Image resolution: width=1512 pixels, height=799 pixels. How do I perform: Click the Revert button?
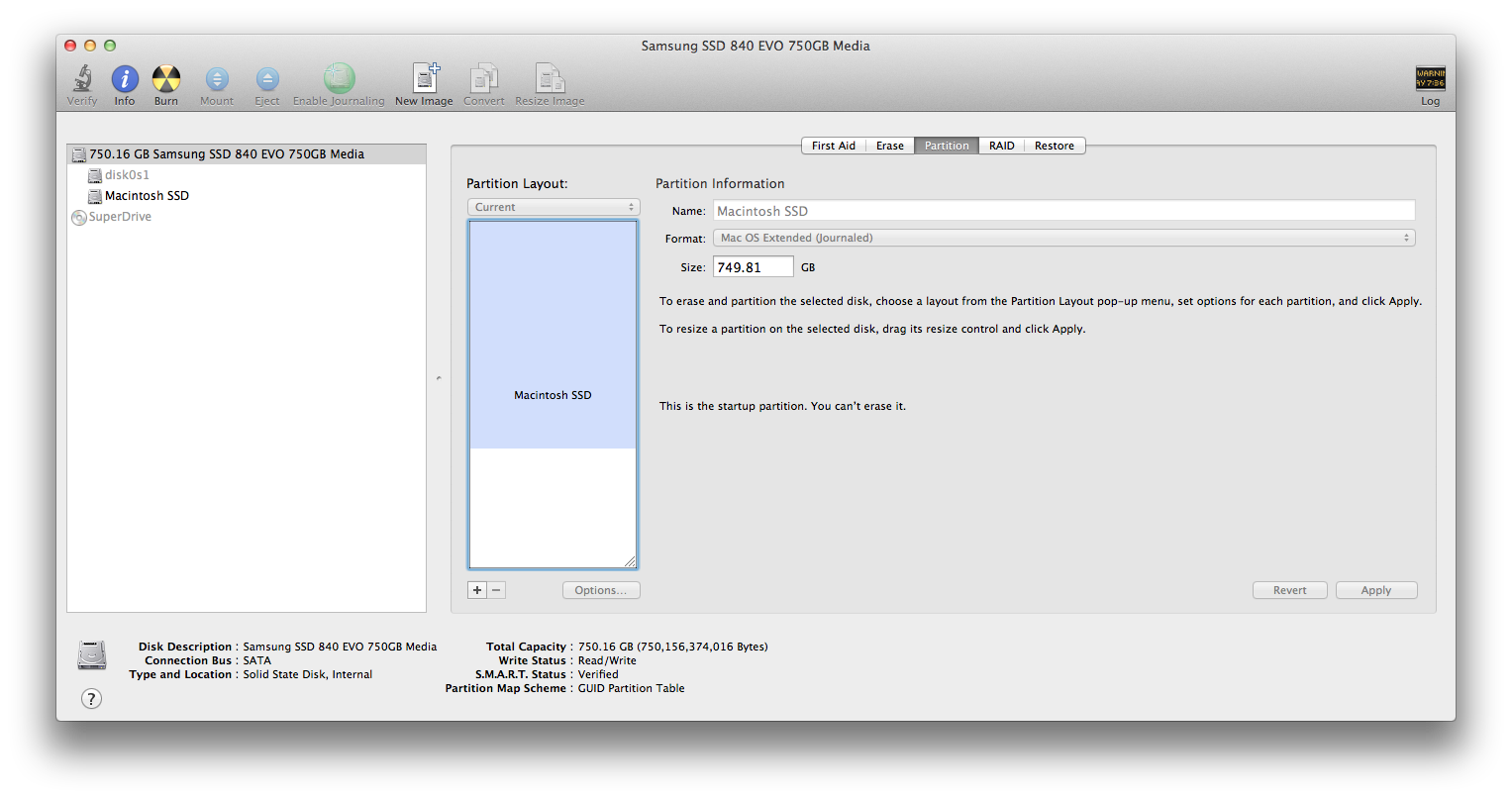pyautogui.click(x=1290, y=590)
